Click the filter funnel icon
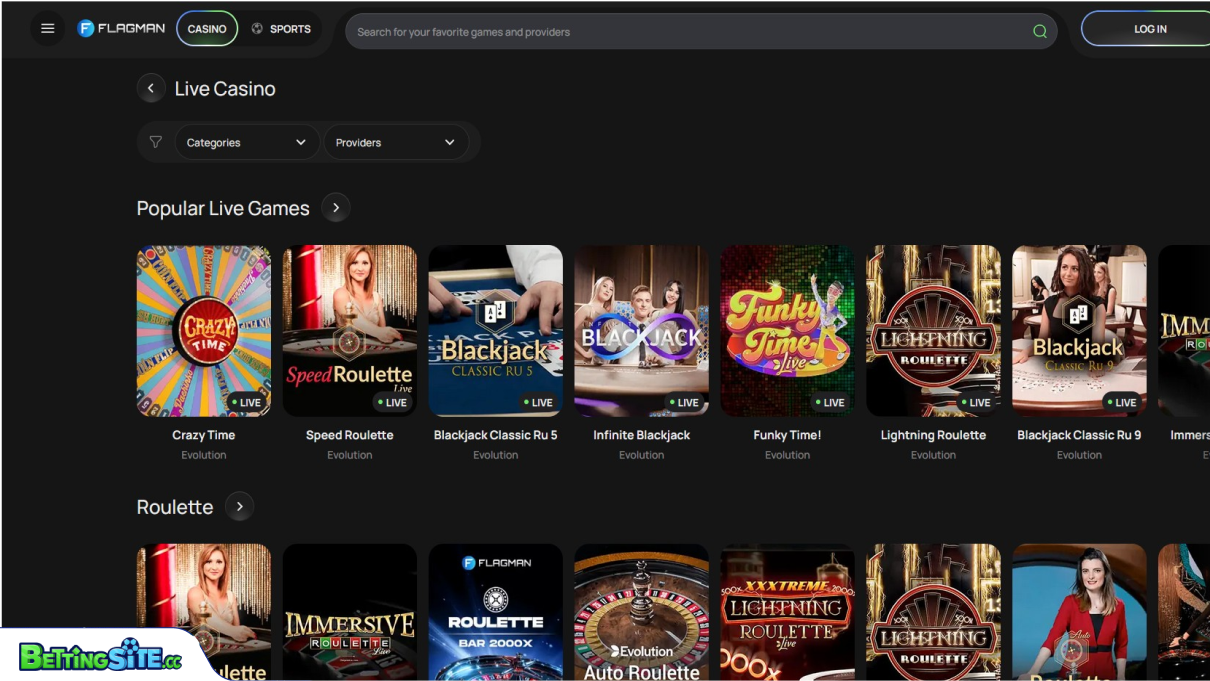1210x681 pixels. point(155,142)
